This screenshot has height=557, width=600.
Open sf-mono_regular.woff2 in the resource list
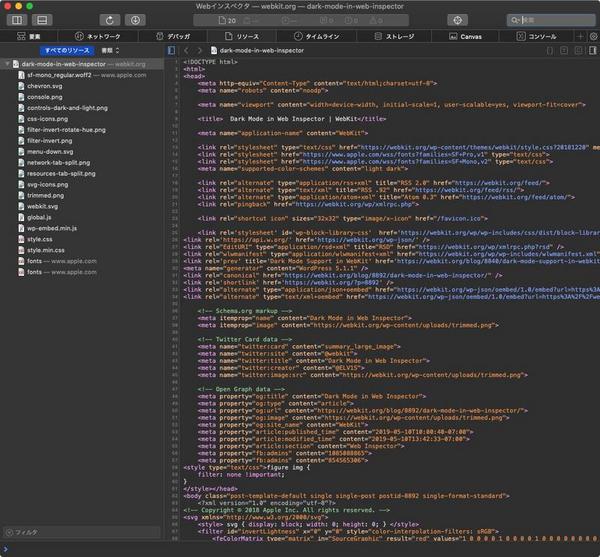[82, 75]
